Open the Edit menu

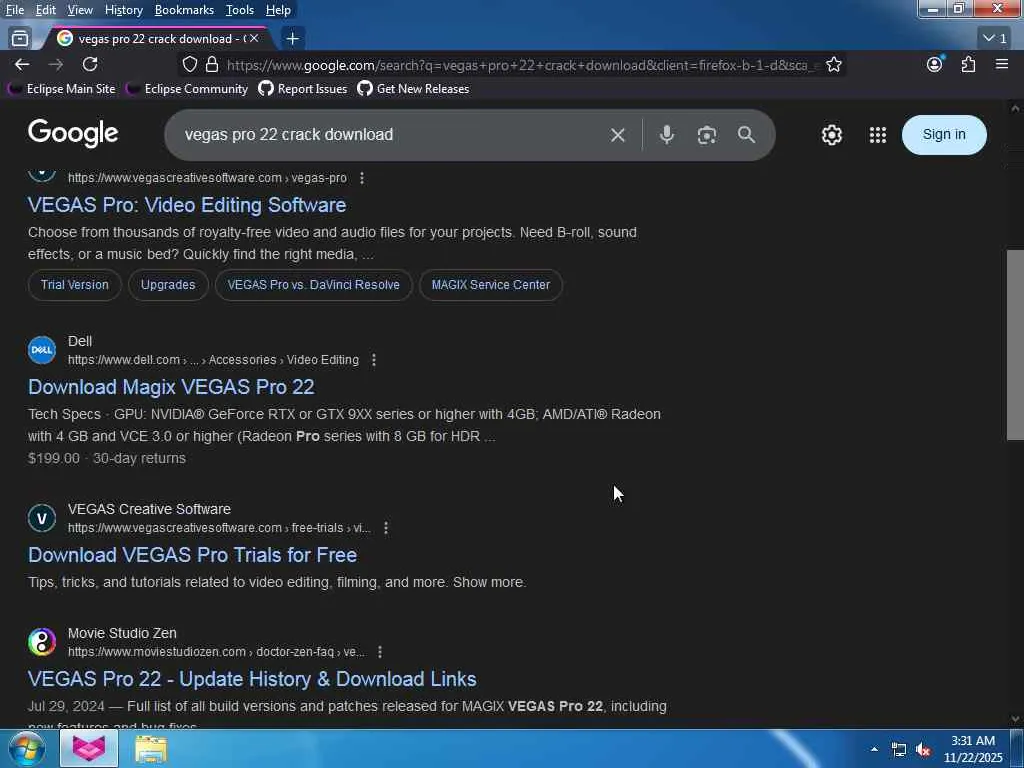click(46, 10)
